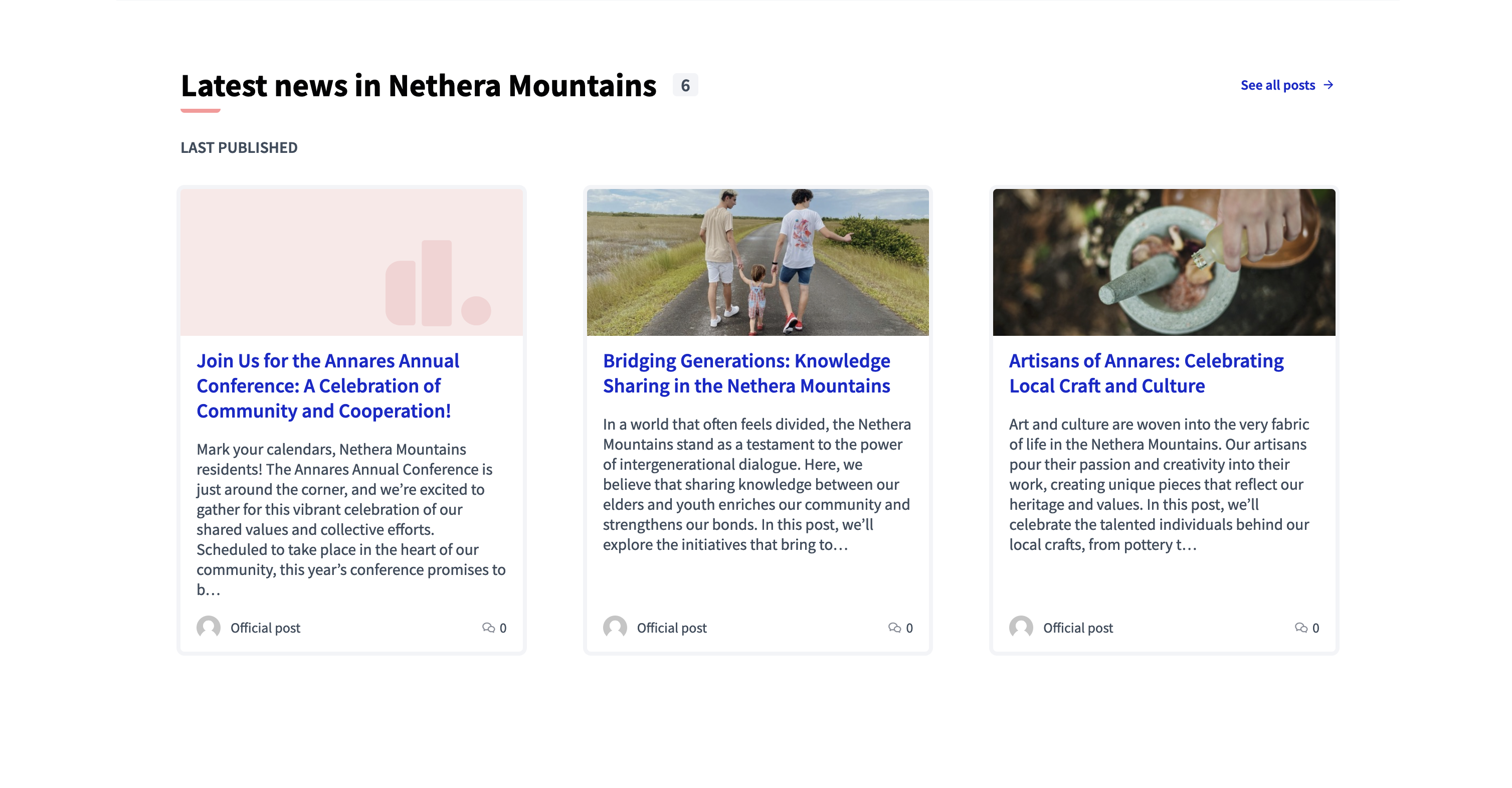
Task: Click the arrow icon next to See all posts
Action: click(x=1329, y=85)
